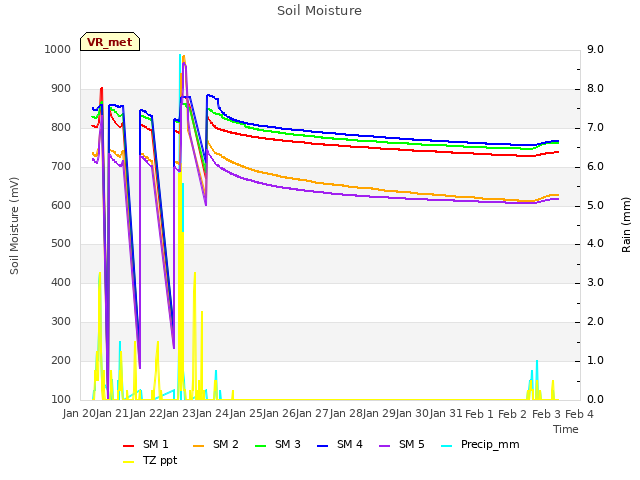Click the SM 2 orange legend swatch
This screenshot has width=640, height=480.
click(198, 446)
